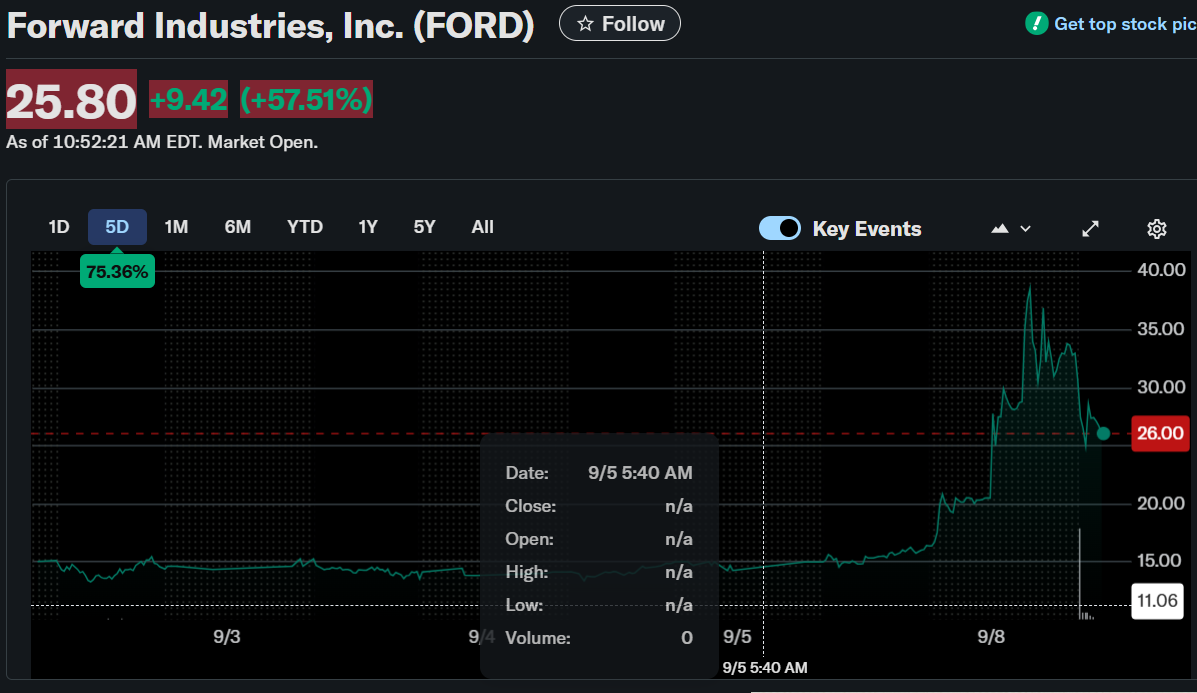Image resolution: width=1197 pixels, height=693 pixels.
Task: Click the 35.00 price axis label
Action: (1161, 329)
